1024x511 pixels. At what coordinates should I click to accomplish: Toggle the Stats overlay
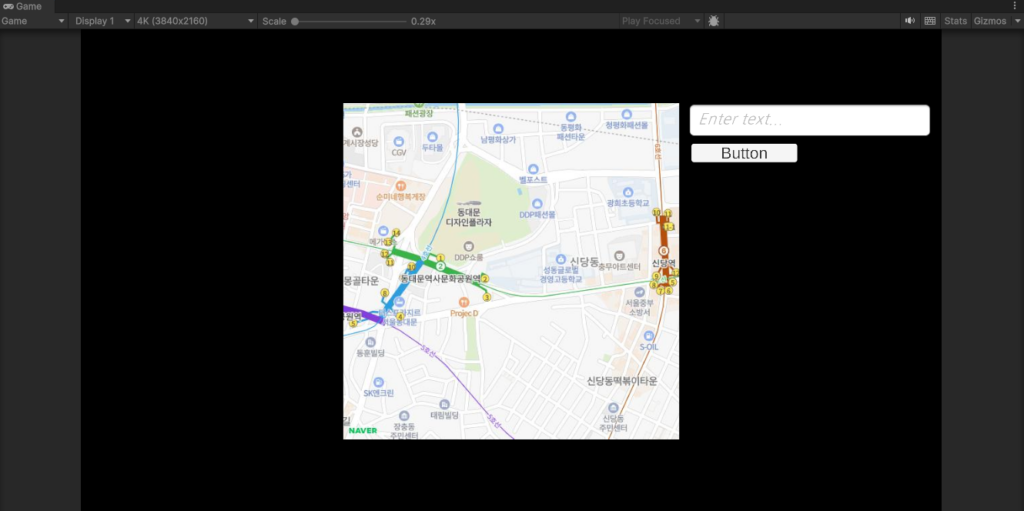tap(955, 21)
